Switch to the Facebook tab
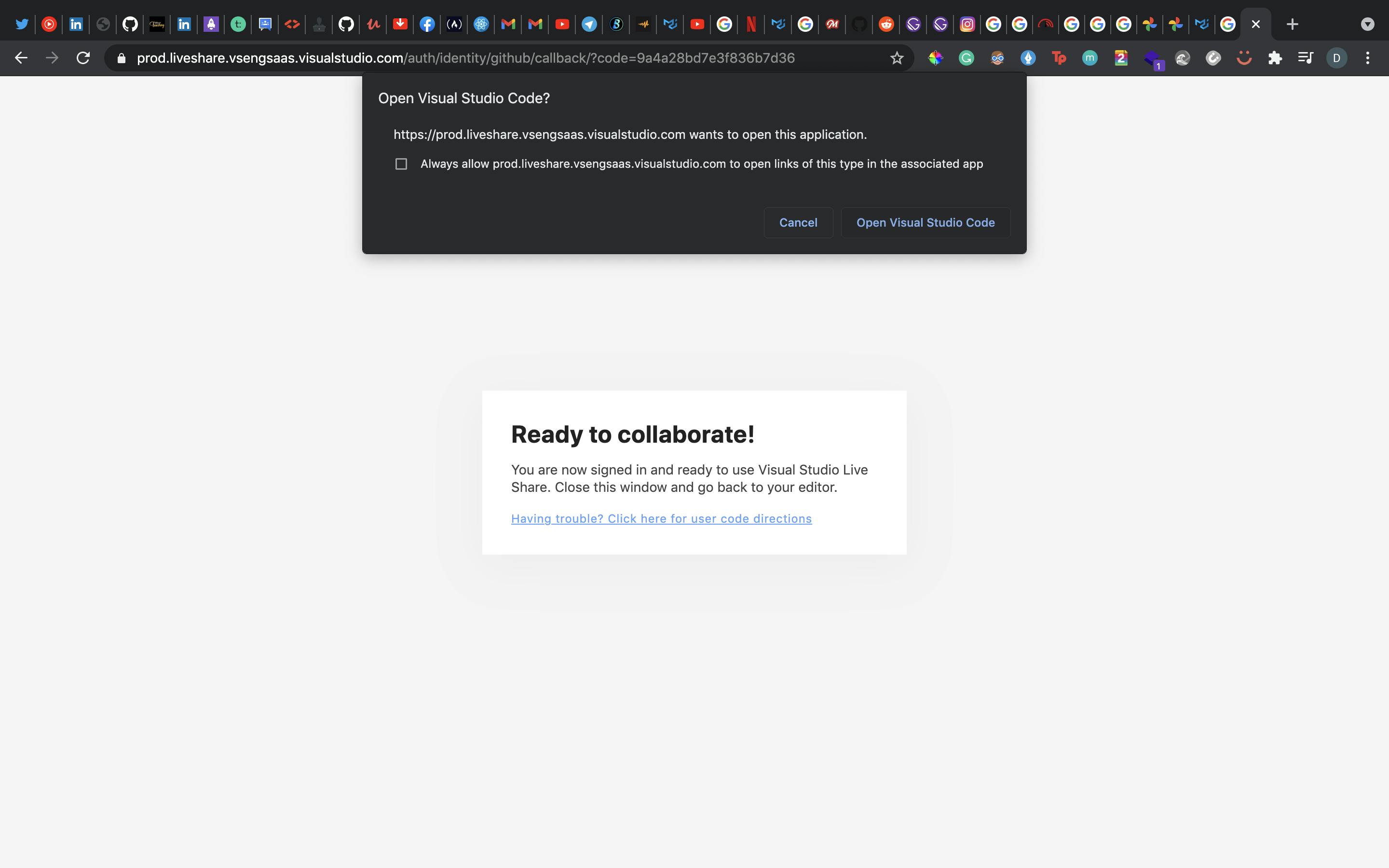Screen dimensions: 1389x868 point(426,24)
